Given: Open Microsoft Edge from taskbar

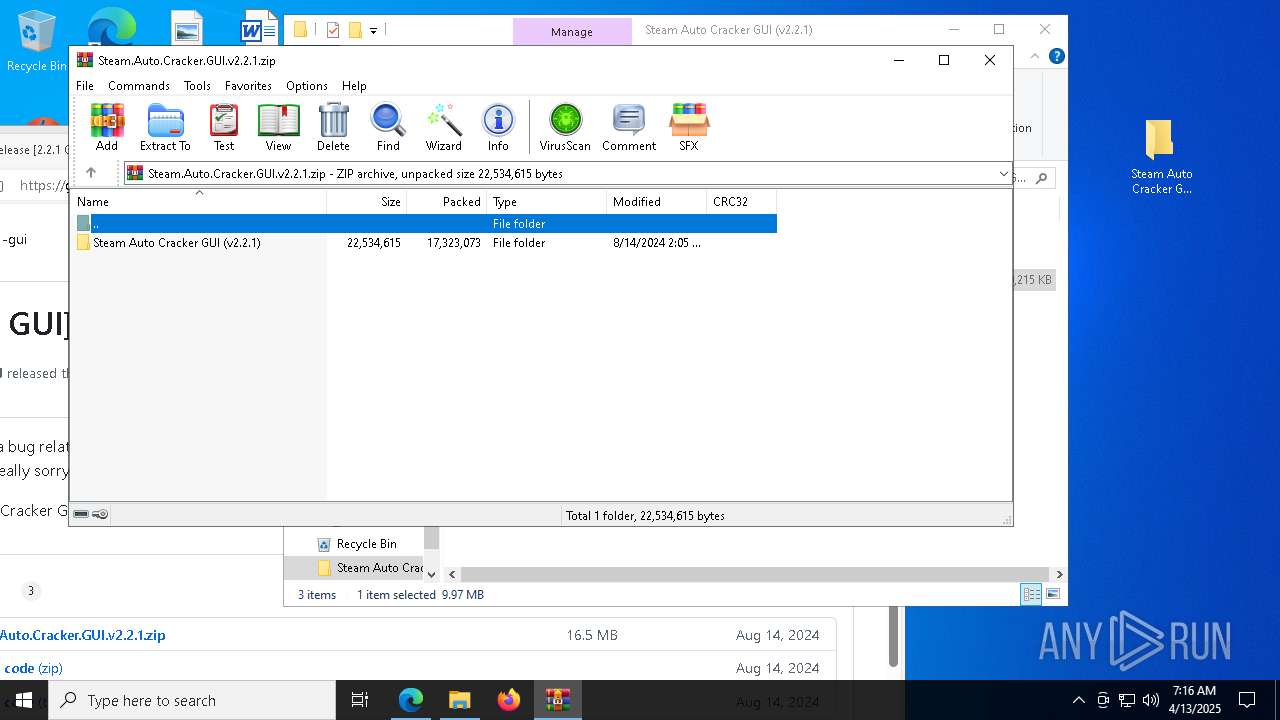Looking at the screenshot, I should [411, 700].
